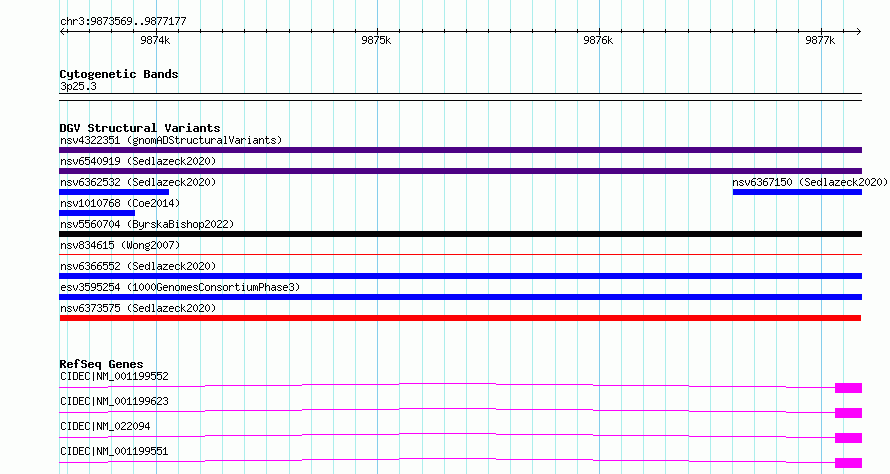The image size is (890, 474).
Task: Open the CIDEC|NM_001199552 gene label
Action: tap(114, 376)
